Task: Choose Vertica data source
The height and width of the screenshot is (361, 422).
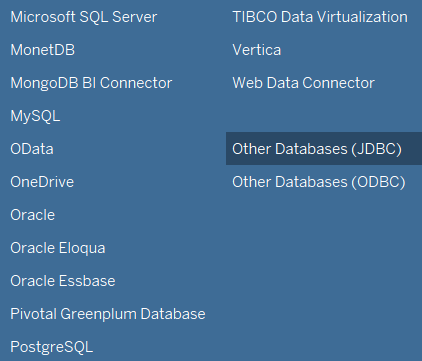Action: 257,50
